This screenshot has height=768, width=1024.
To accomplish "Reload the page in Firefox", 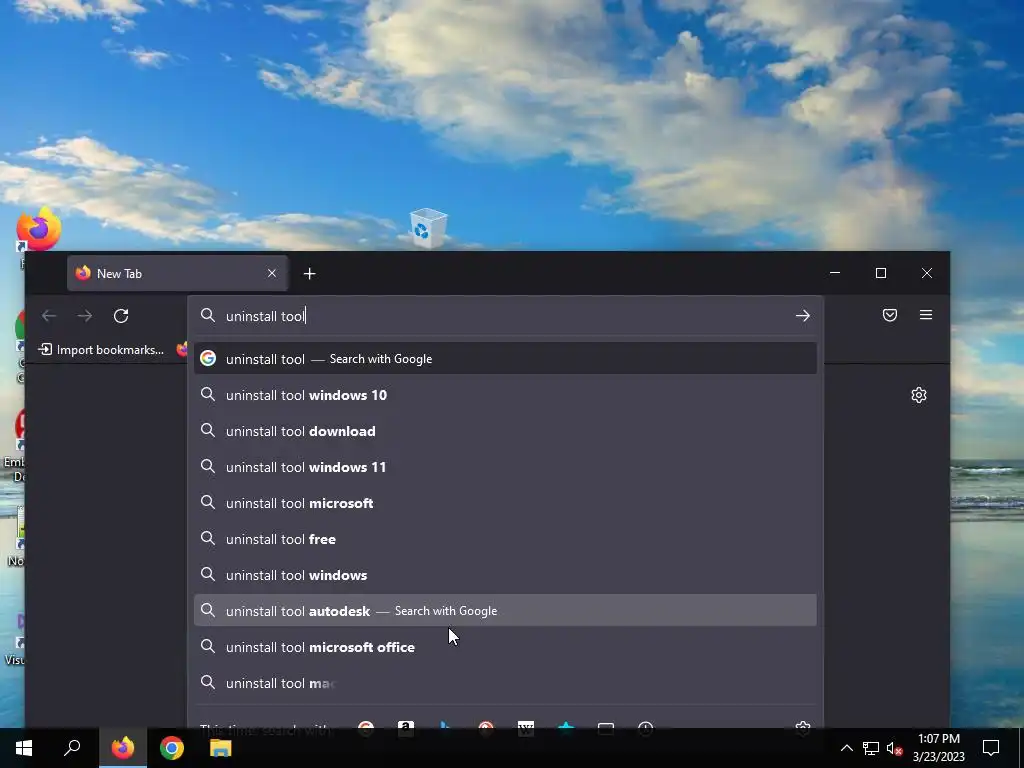I will point(121,316).
